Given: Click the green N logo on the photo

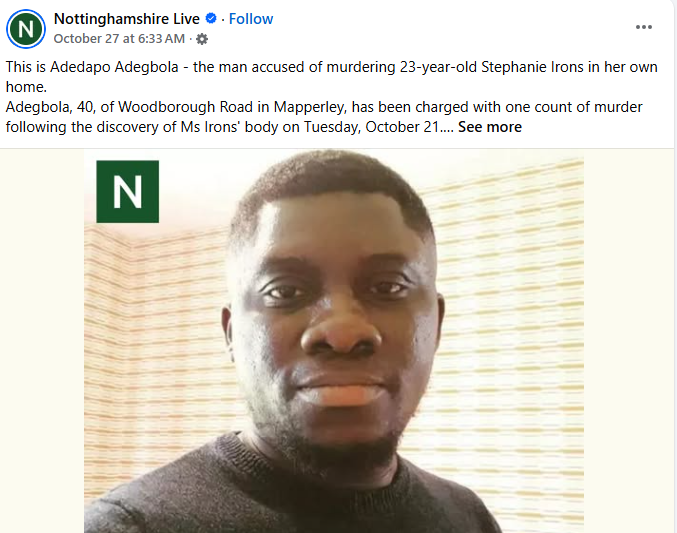Looking at the screenshot, I should click(x=127, y=191).
